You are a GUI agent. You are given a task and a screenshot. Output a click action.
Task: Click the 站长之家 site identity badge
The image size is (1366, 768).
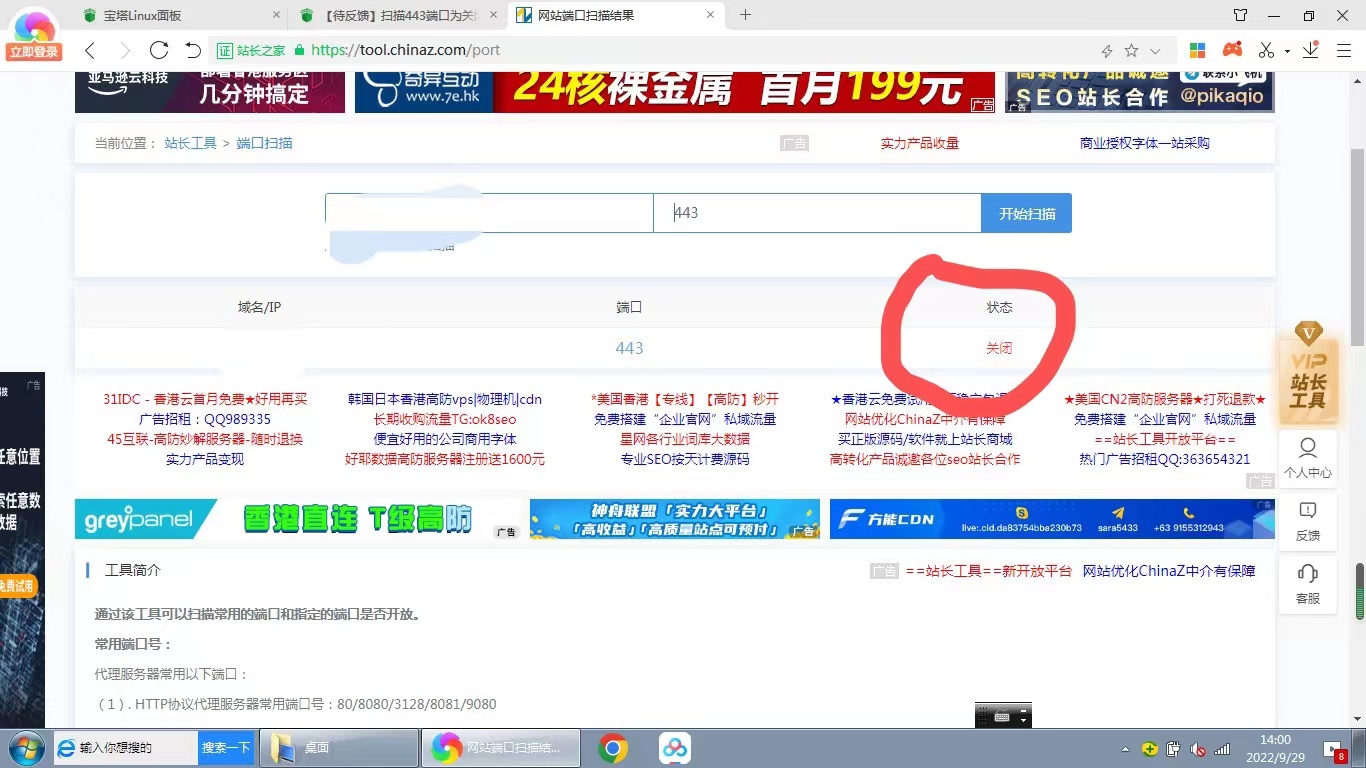(252, 50)
